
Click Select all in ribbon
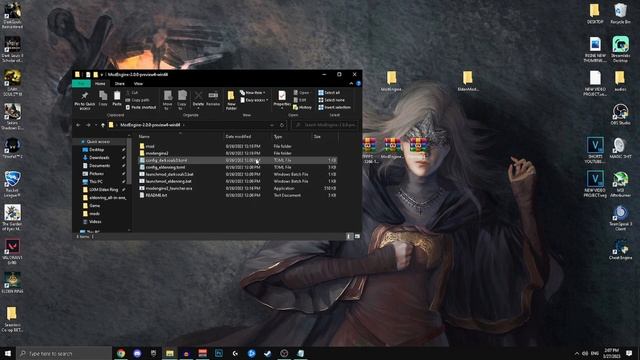click(329, 93)
